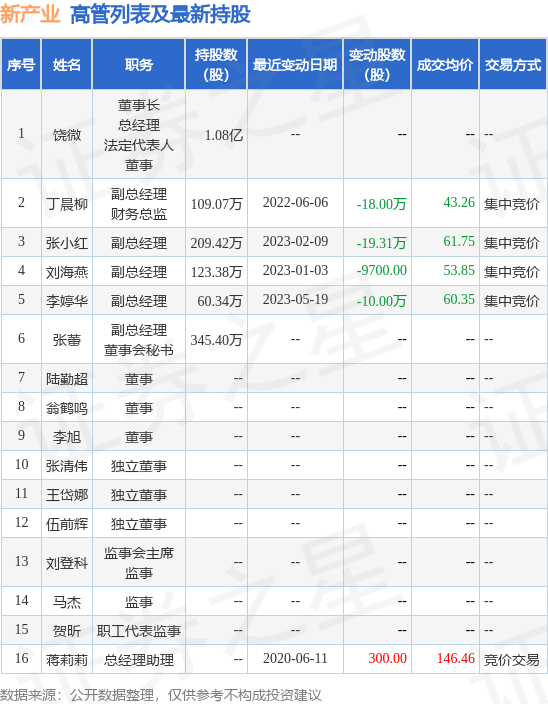Image resolution: width=548 pixels, height=704 pixels.
Task: Select the name 蒋莉莉
Action: tap(67, 660)
